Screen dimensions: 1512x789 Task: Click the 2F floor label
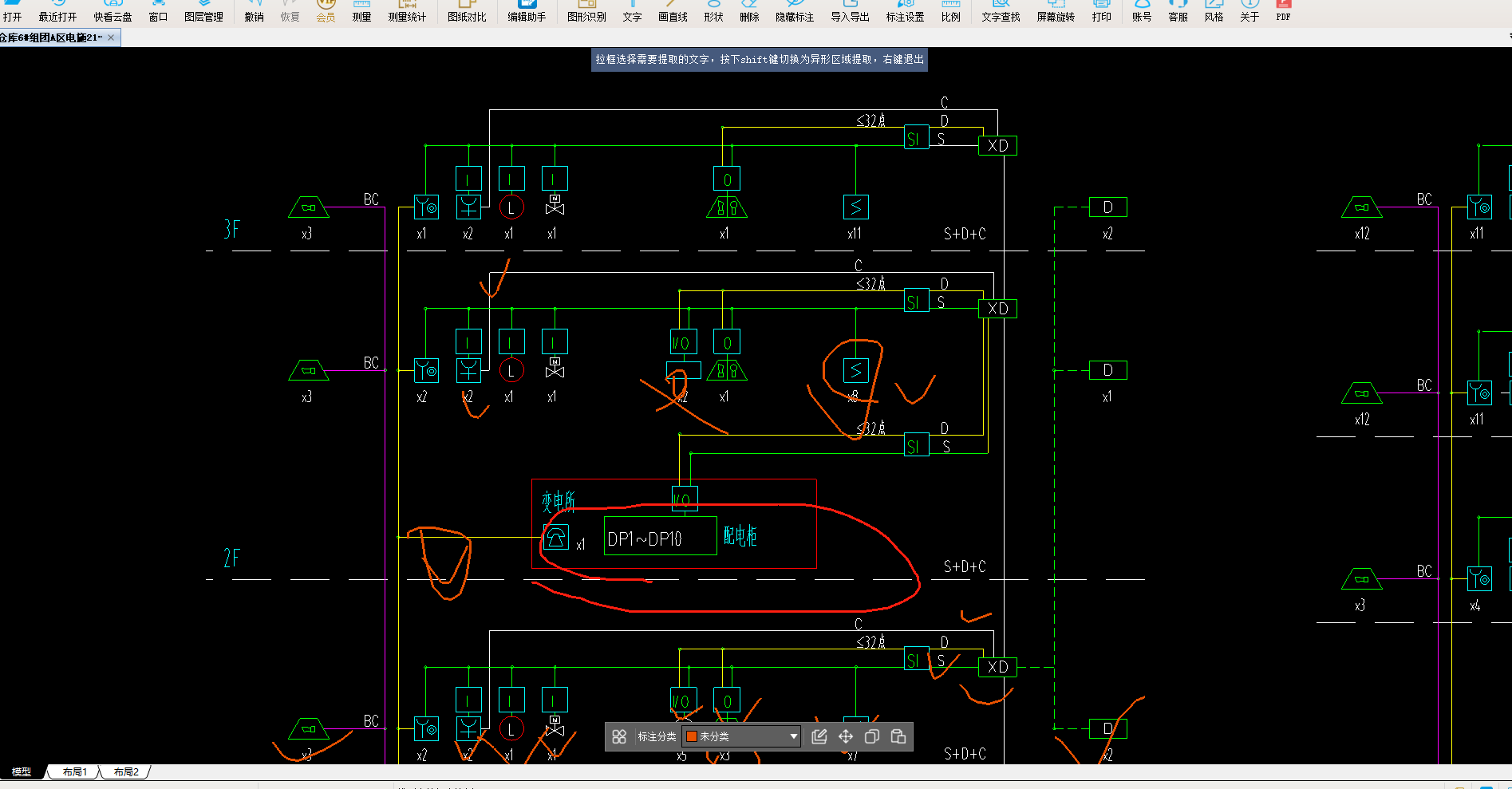tap(231, 558)
